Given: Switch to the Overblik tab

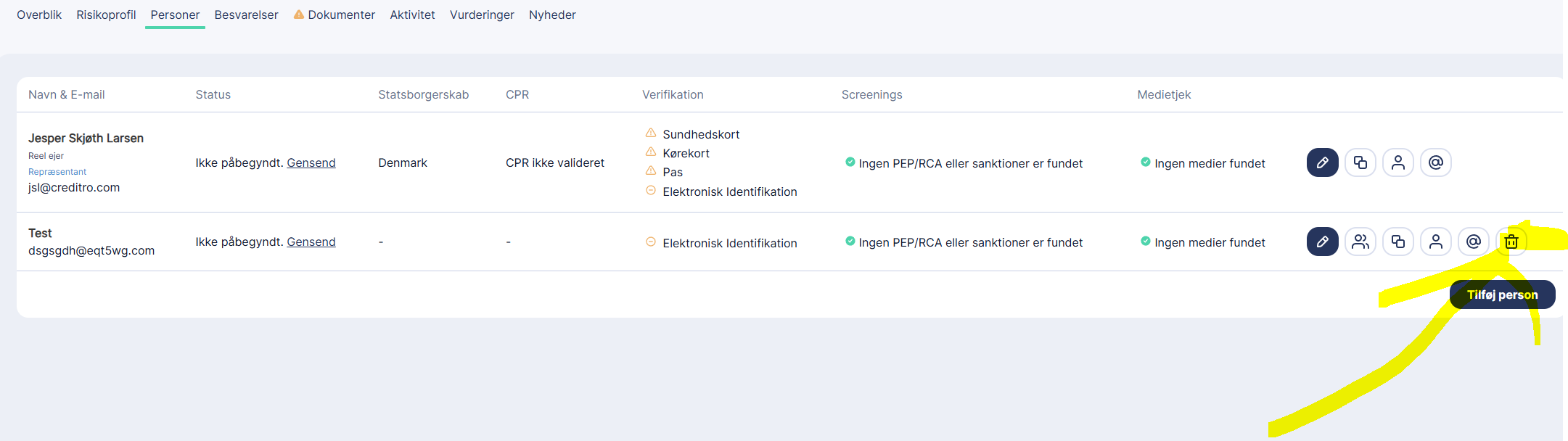Looking at the screenshot, I should [x=39, y=15].
